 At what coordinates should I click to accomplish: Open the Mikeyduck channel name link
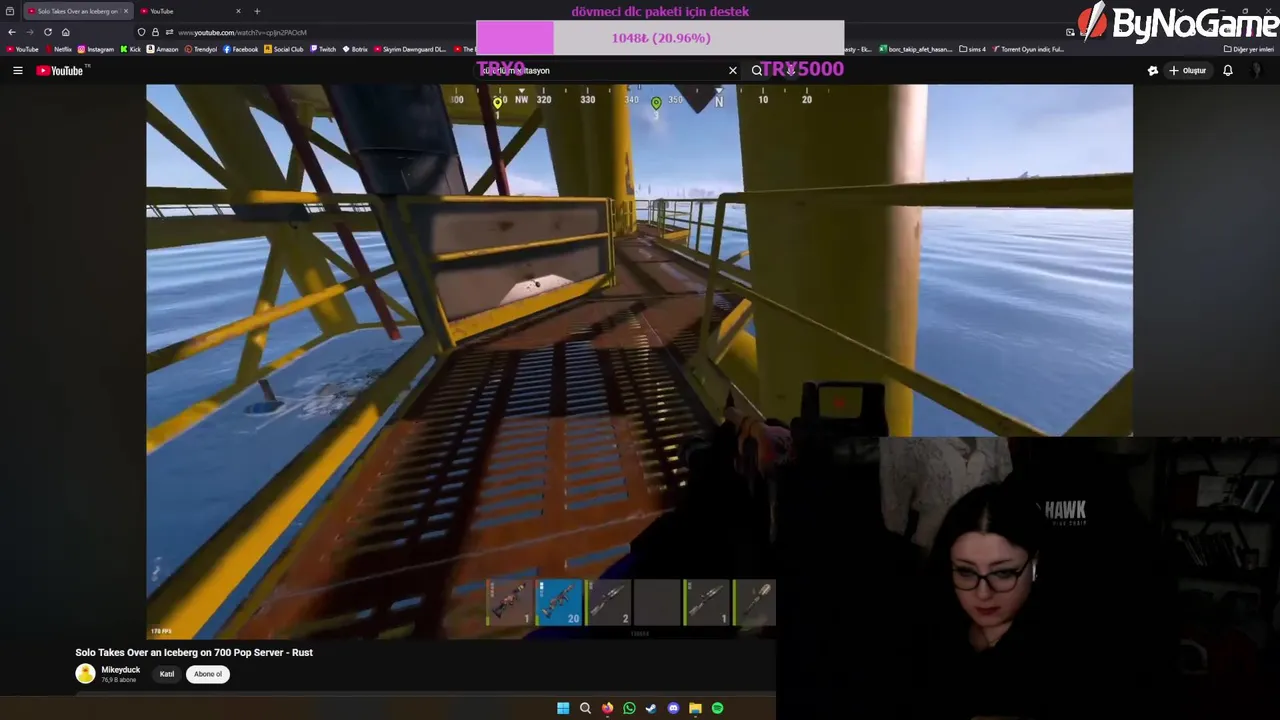tap(120, 670)
